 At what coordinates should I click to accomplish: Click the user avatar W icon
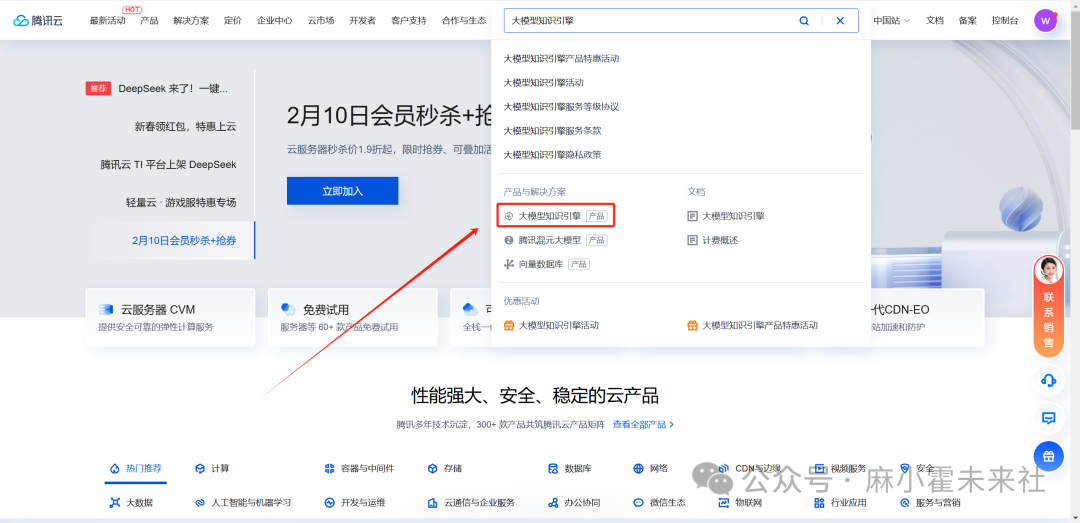[x=1045, y=20]
